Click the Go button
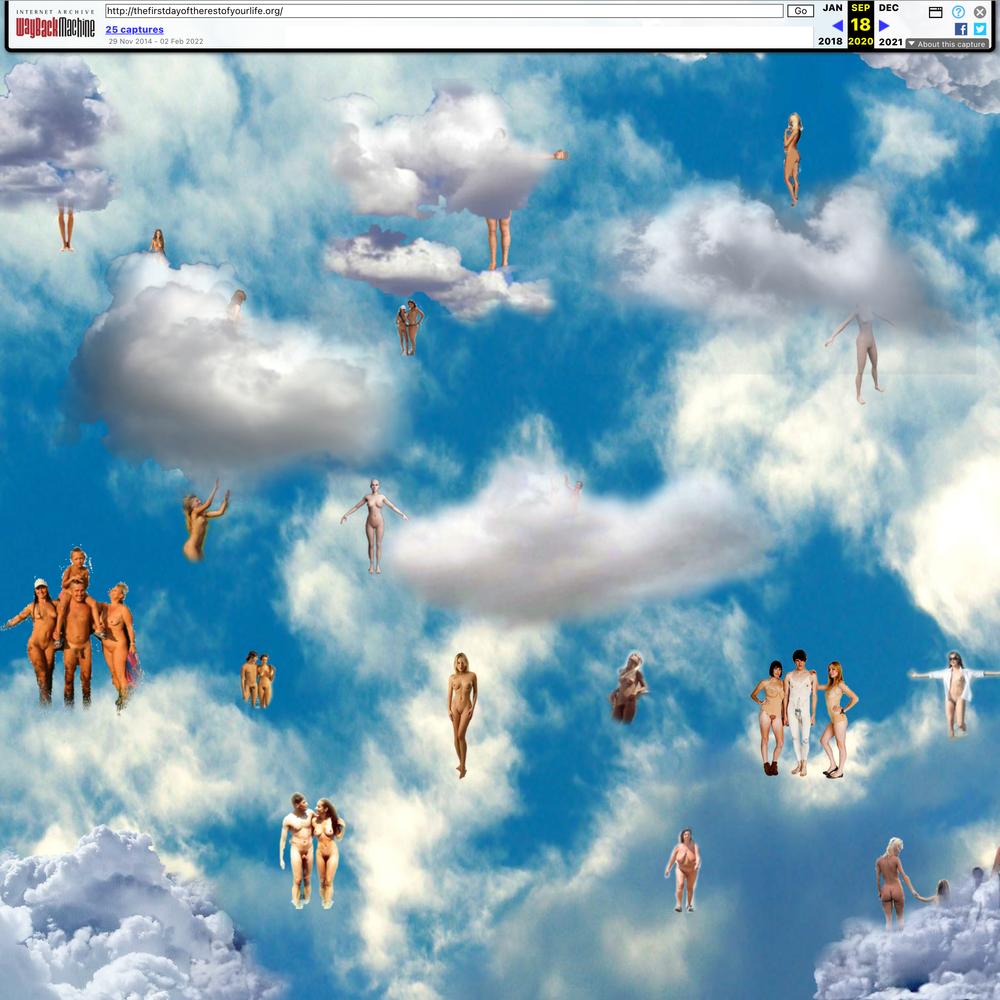 coord(800,11)
